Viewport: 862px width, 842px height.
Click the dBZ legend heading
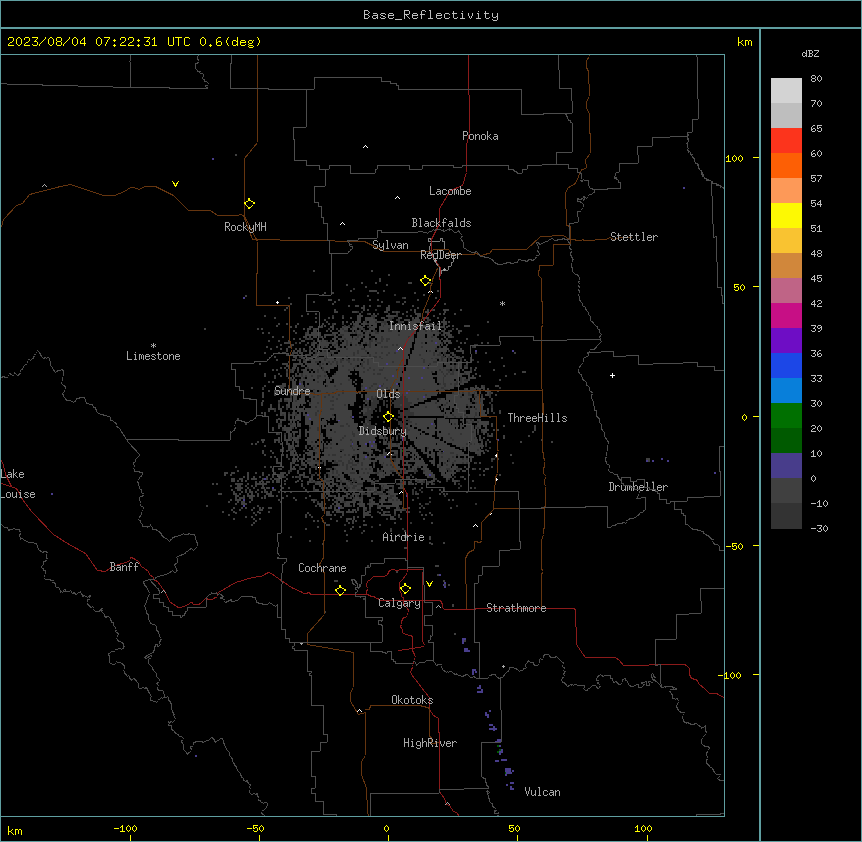point(810,53)
